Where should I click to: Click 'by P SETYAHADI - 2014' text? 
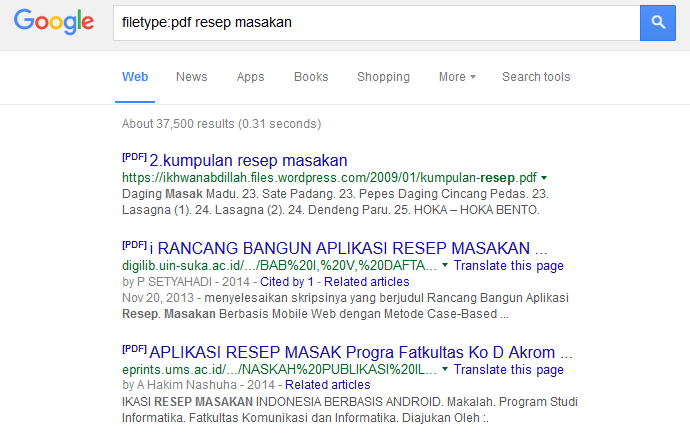click(186, 282)
